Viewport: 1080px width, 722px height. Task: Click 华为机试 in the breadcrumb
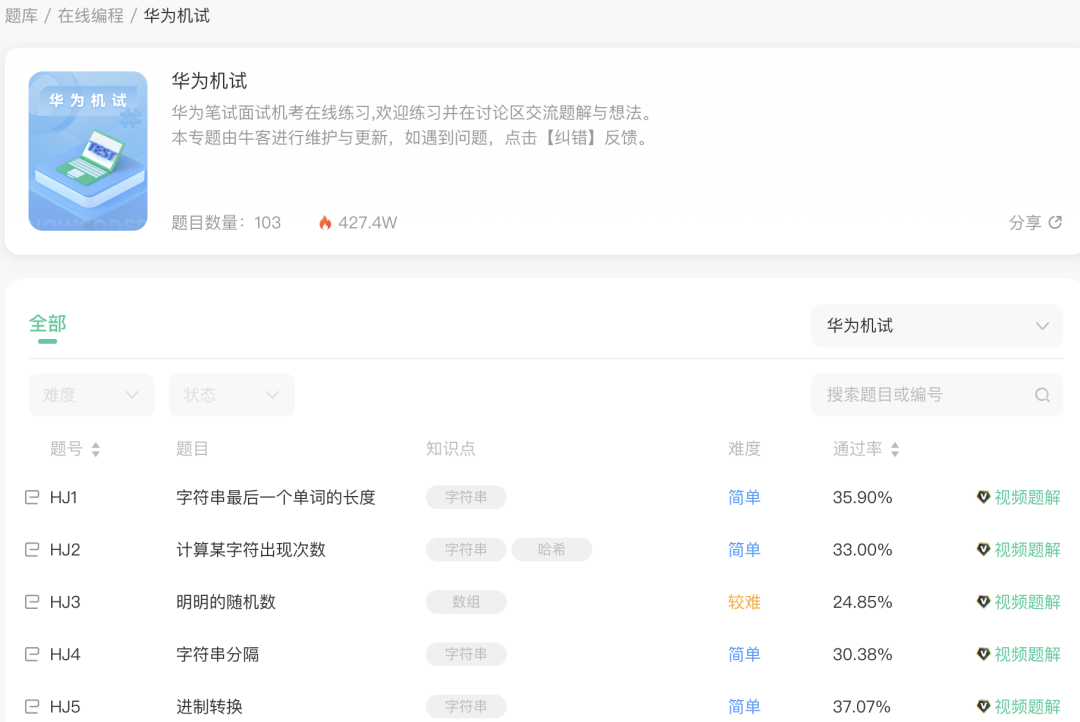(x=176, y=16)
